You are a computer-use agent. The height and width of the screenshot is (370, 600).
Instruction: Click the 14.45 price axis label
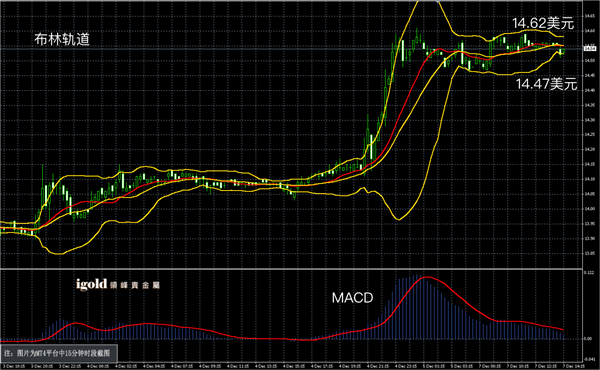coord(590,75)
